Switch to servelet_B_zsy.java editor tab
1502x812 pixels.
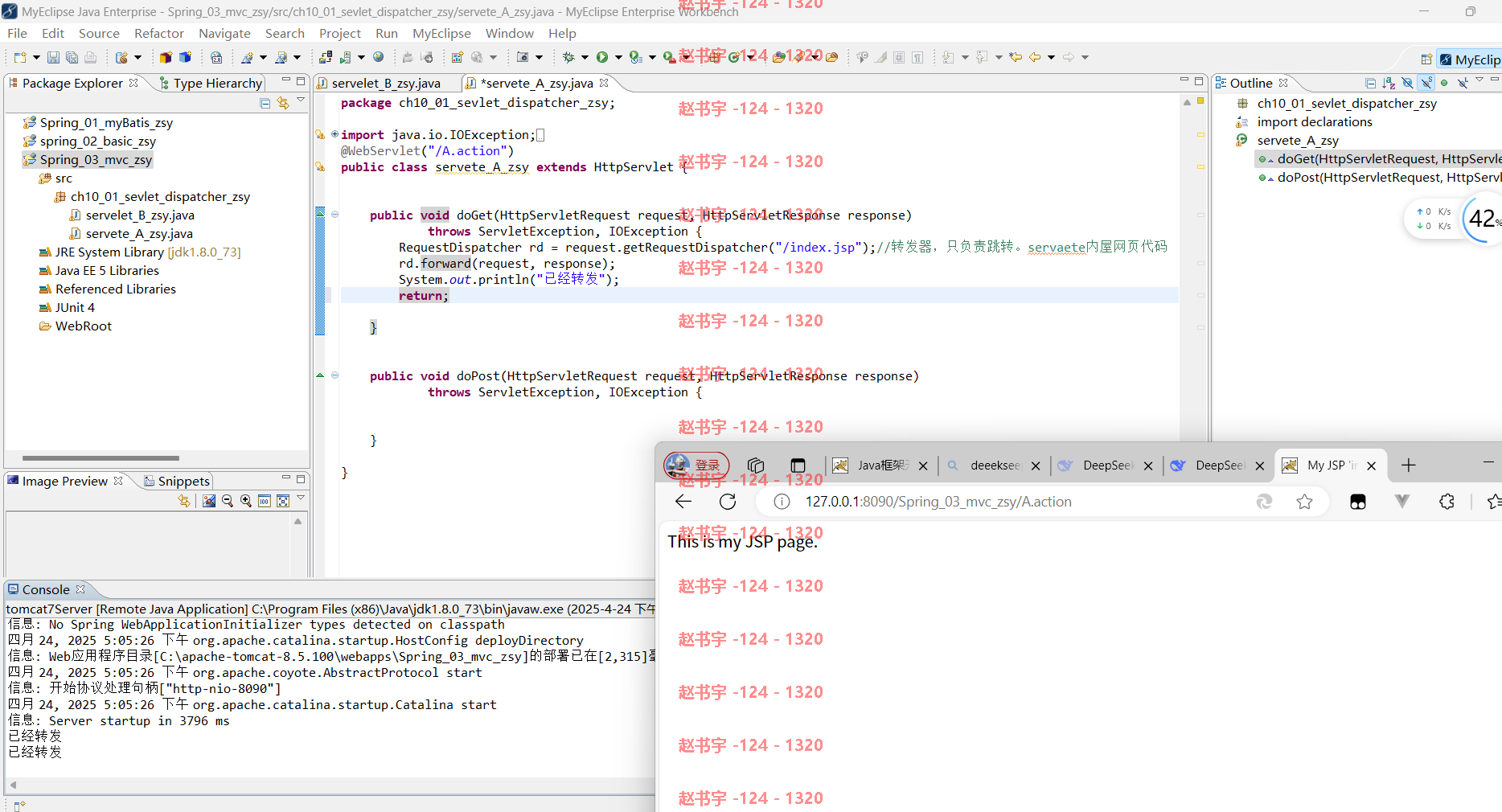click(x=386, y=83)
